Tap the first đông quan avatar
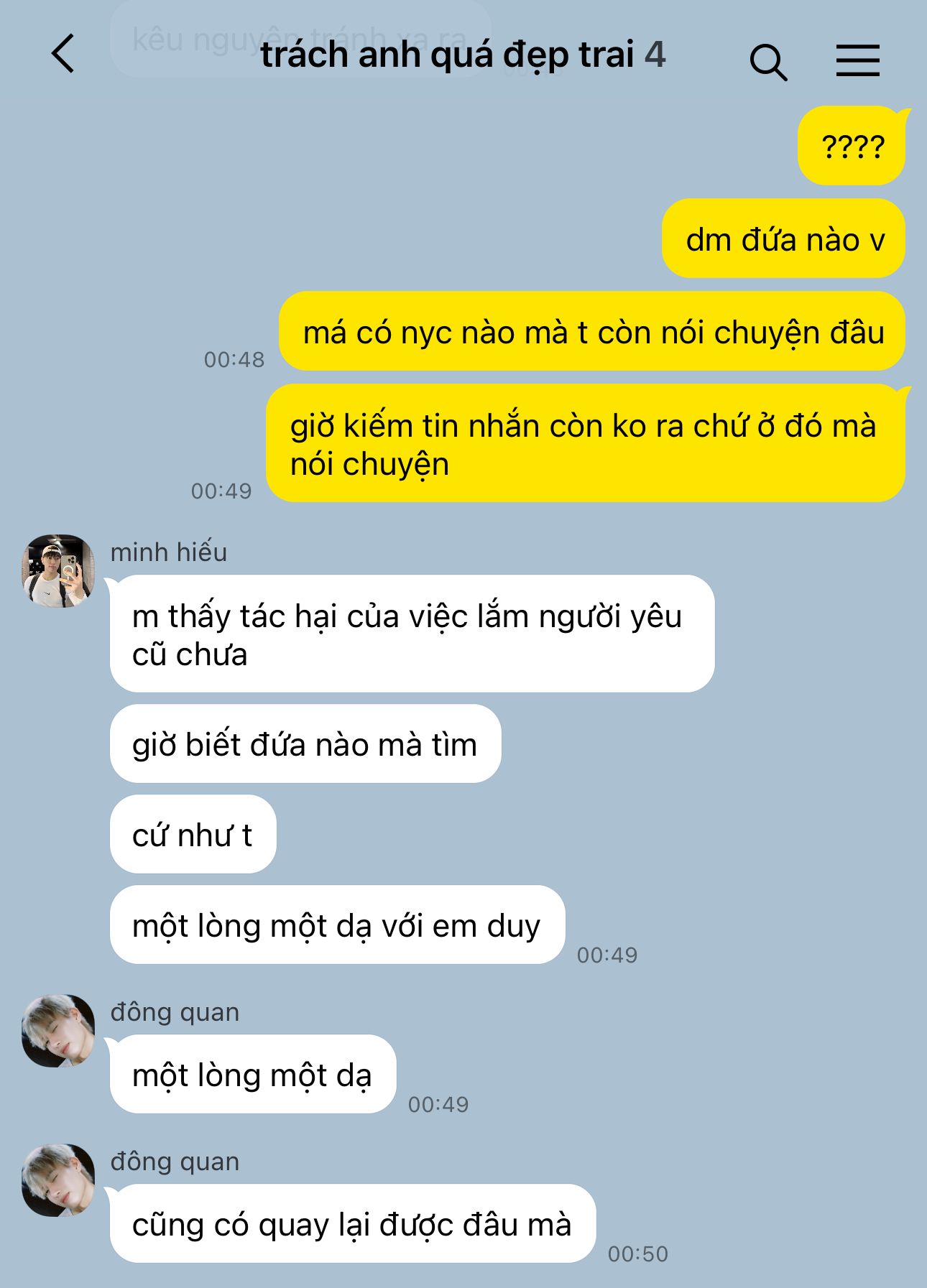This screenshot has height=1288, width=927. (x=58, y=1031)
